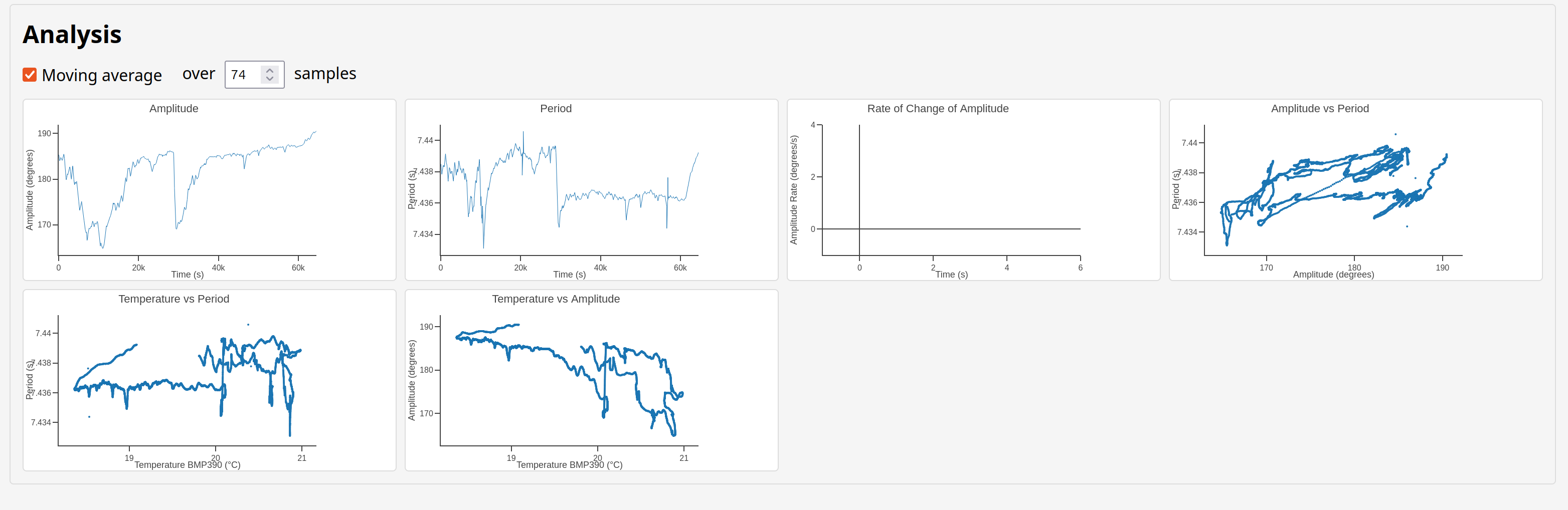Viewport: 1568px width, 510px height.
Task: Click the 'Moving average' label text
Action: pyautogui.click(x=102, y=75)
